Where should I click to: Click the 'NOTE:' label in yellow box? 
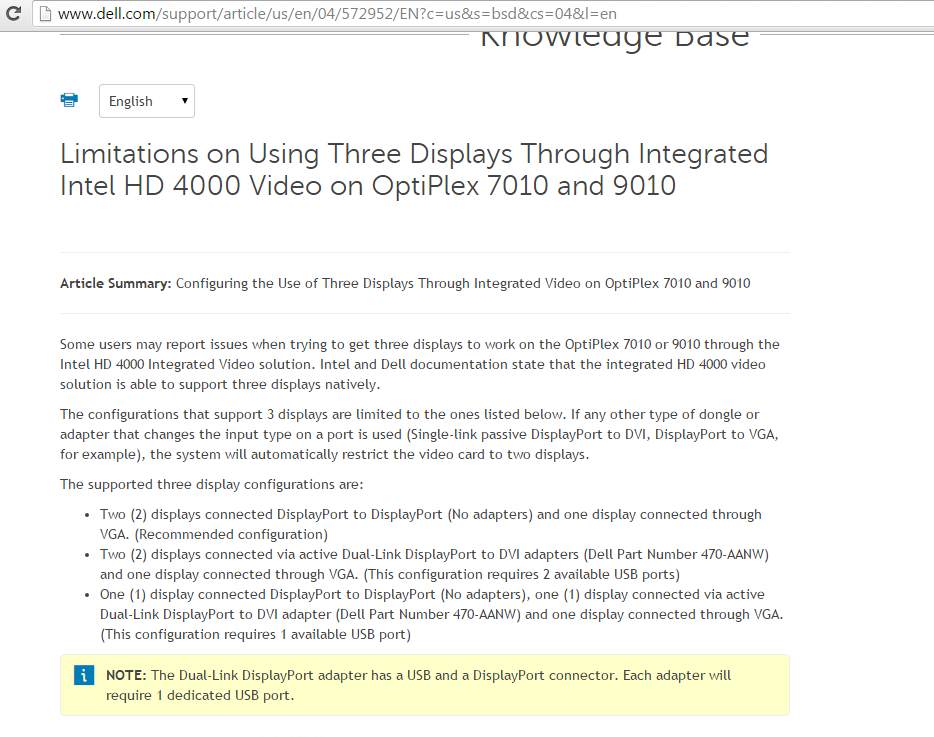(126, 675)
